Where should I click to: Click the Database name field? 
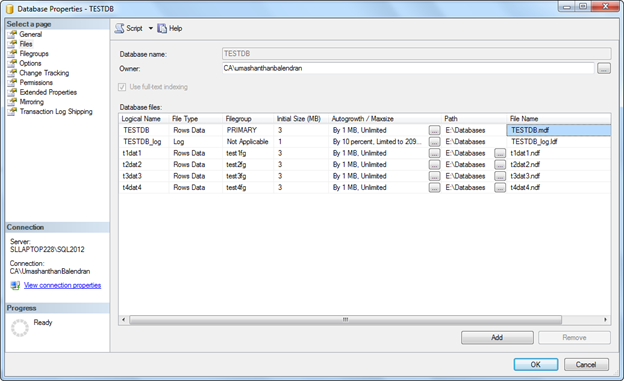click(x=416, y=54)
